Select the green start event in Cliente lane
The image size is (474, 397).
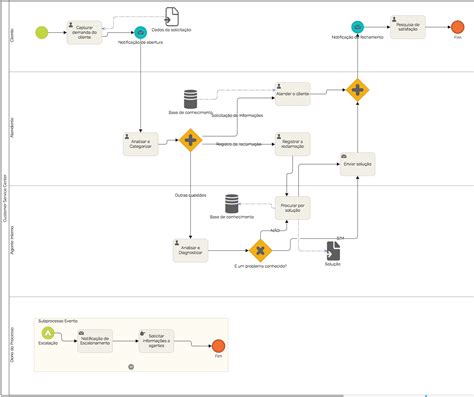pyautogui.click(x=42, y=32)
